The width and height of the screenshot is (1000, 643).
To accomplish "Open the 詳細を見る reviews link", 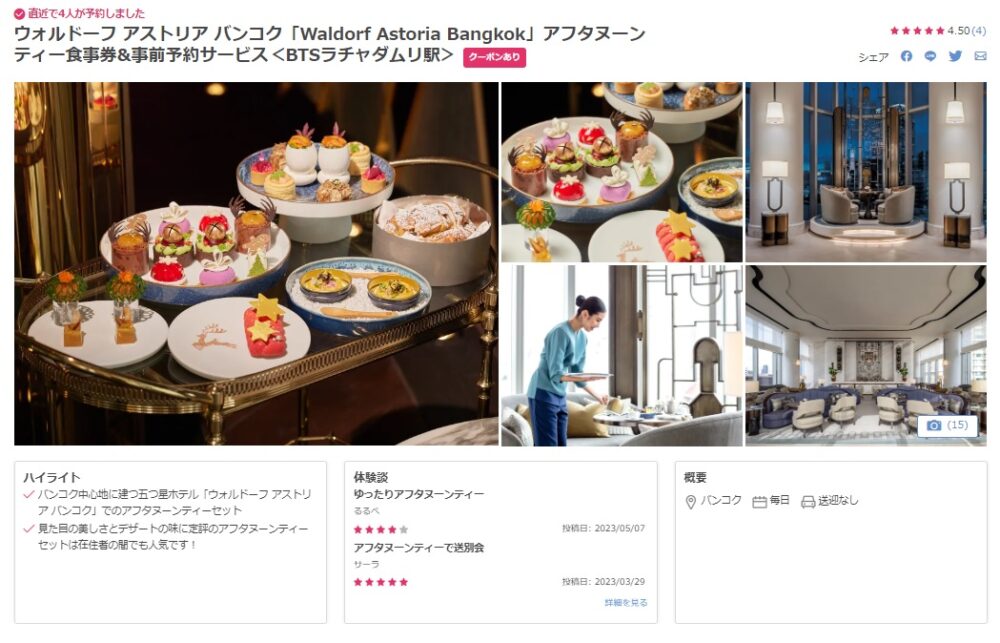I will click(x=626, y=602).
